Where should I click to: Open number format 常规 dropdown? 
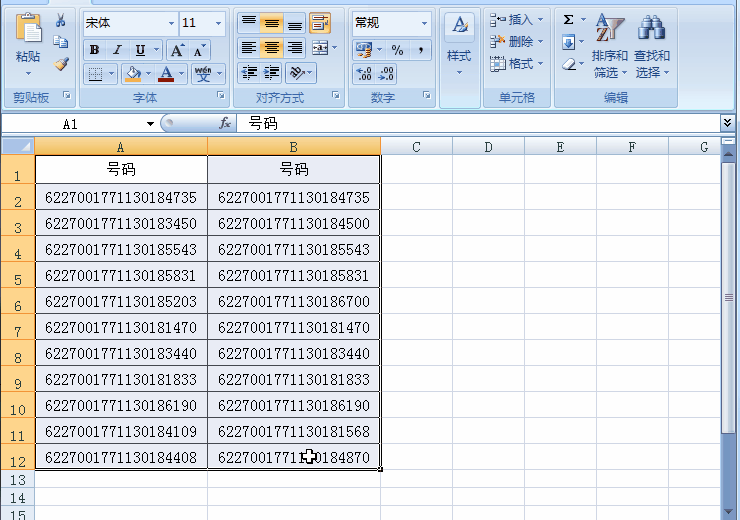424,23
